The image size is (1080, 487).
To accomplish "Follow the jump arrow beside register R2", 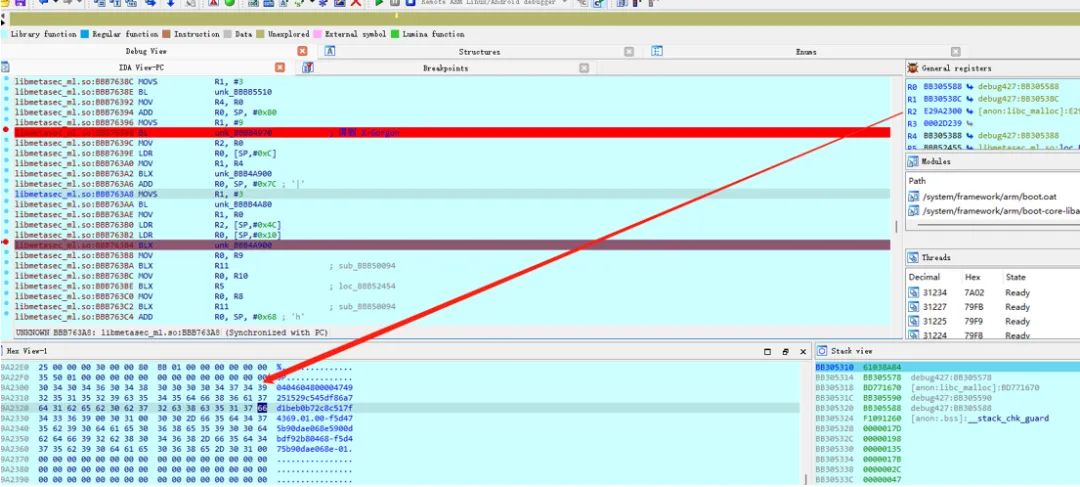I will pos(970,112).
